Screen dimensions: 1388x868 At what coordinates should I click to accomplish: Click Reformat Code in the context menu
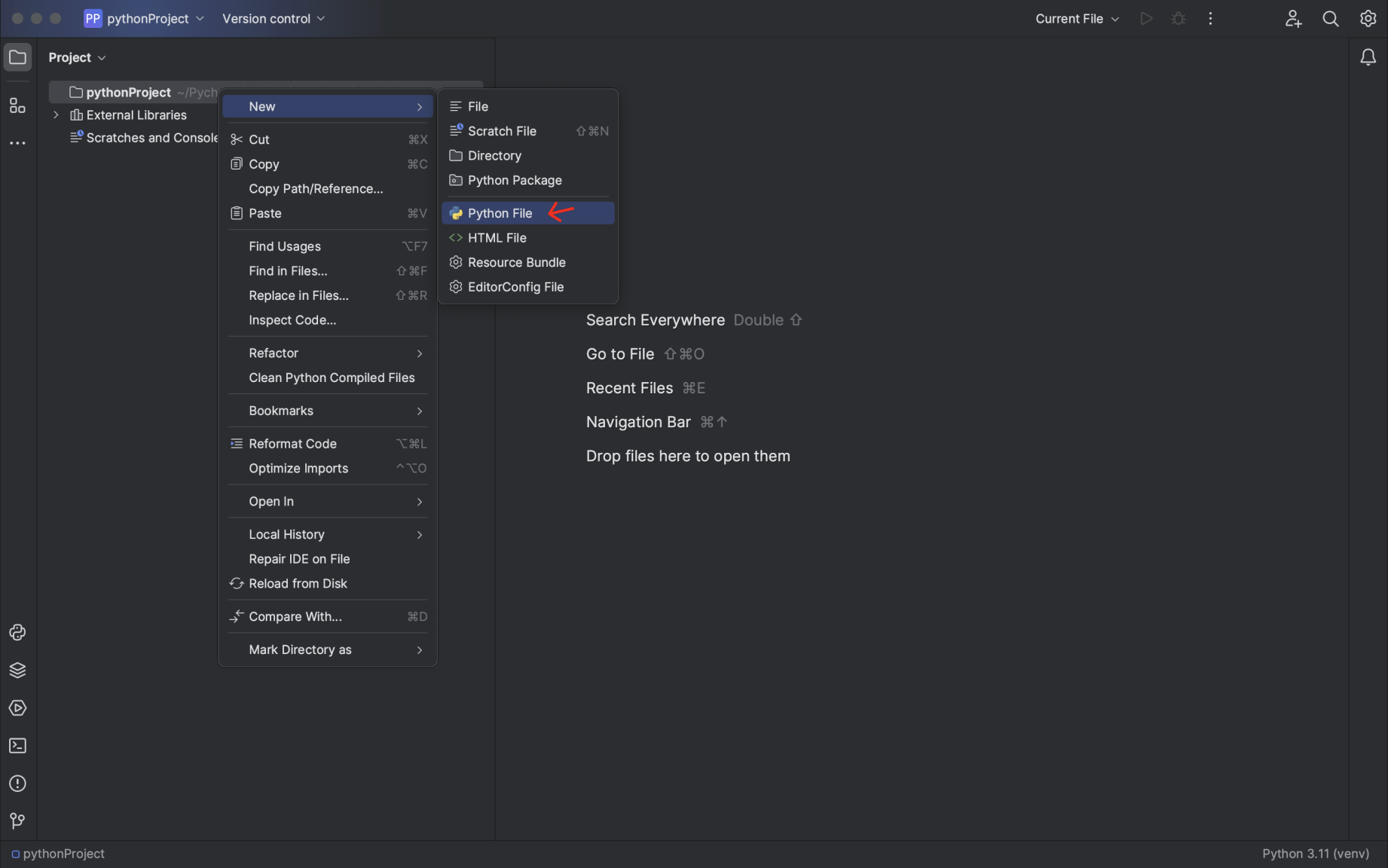click(292, 444)
